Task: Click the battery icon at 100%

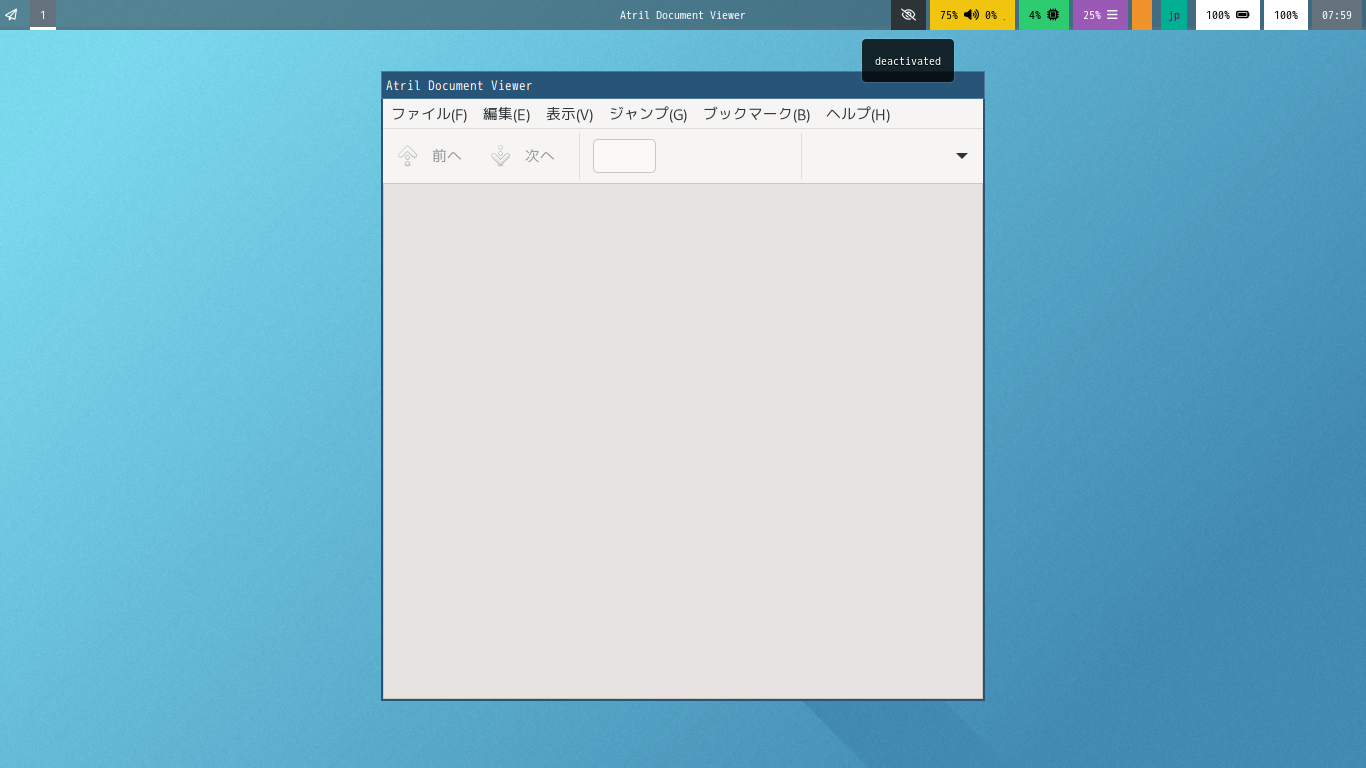Action: coord(1243,15)
